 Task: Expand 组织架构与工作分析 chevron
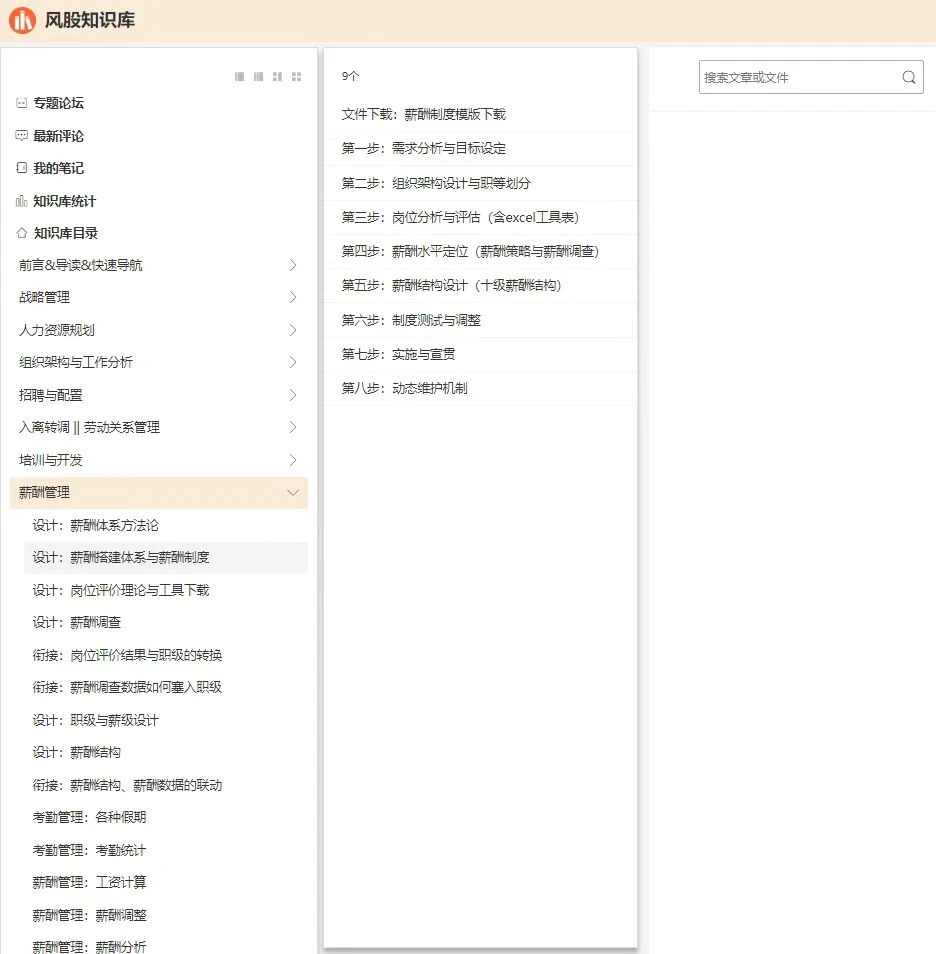pos(293,363)
